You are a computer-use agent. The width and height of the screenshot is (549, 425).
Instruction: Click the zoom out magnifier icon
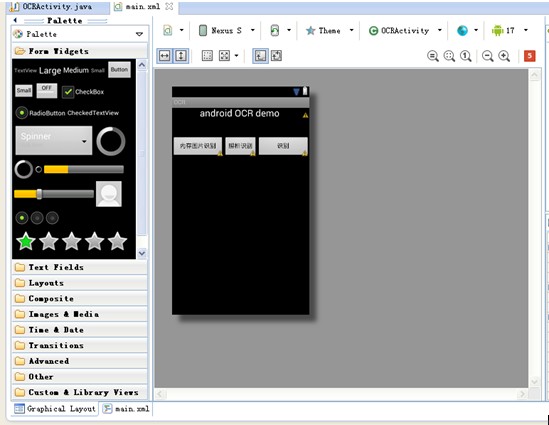click(487, 56)
